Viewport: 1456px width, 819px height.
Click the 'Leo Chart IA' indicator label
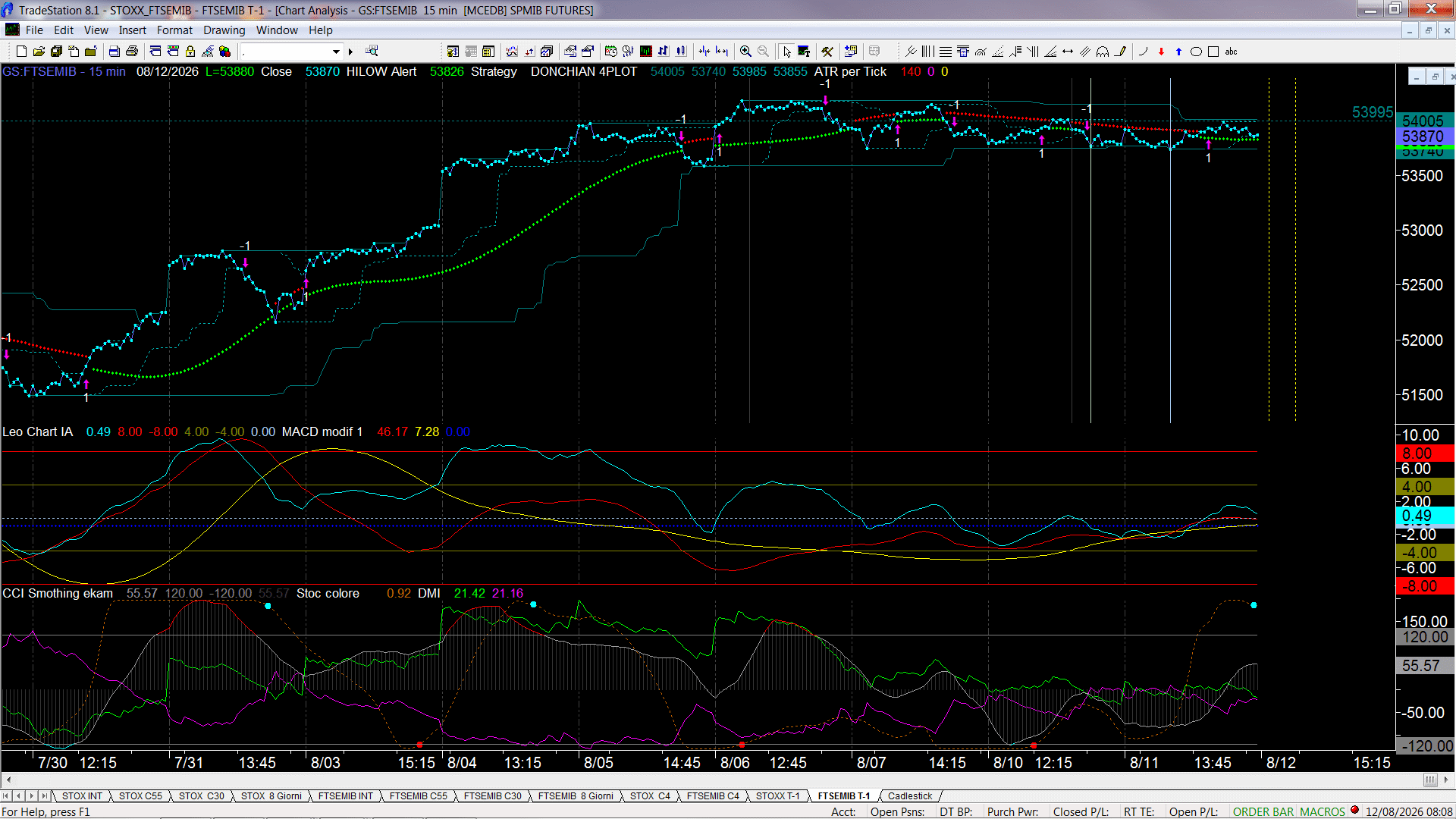pos(38,432)
